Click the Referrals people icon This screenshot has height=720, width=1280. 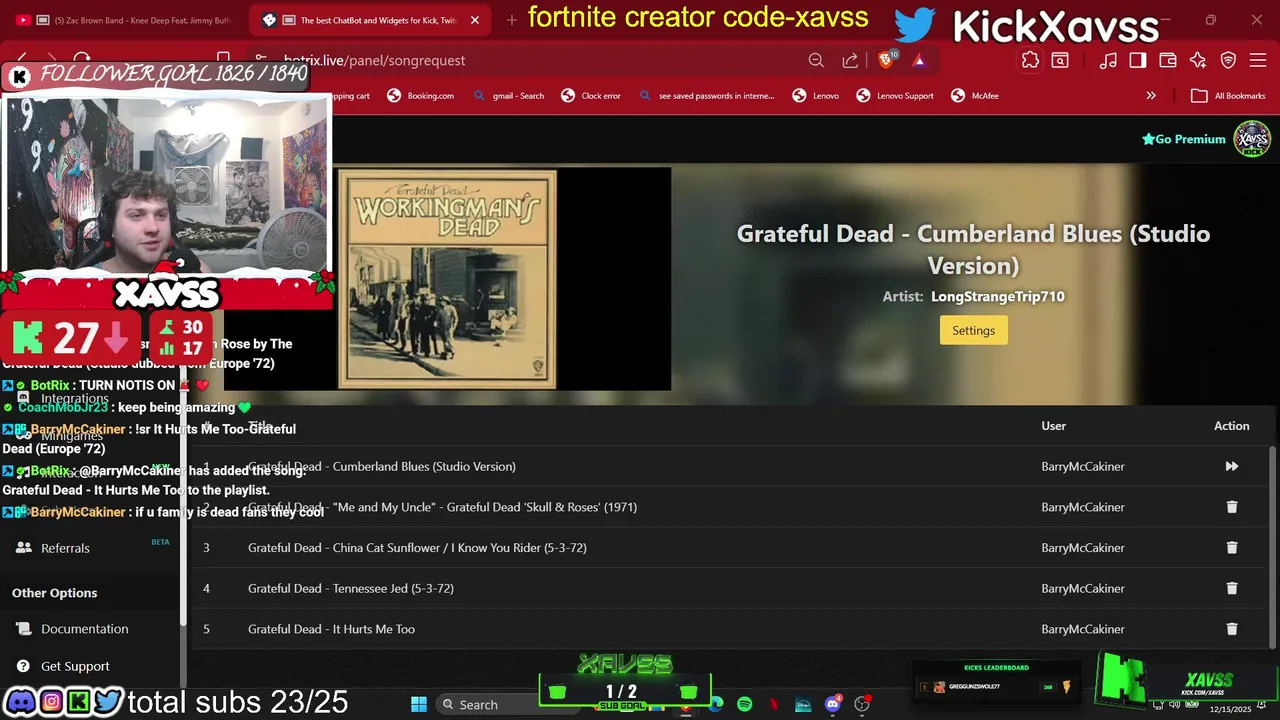point(23,548)
